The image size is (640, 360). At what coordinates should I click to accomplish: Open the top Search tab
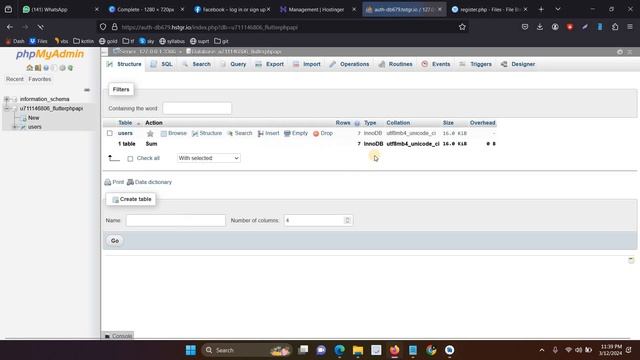pyautogui.click(x=197, y=64)
